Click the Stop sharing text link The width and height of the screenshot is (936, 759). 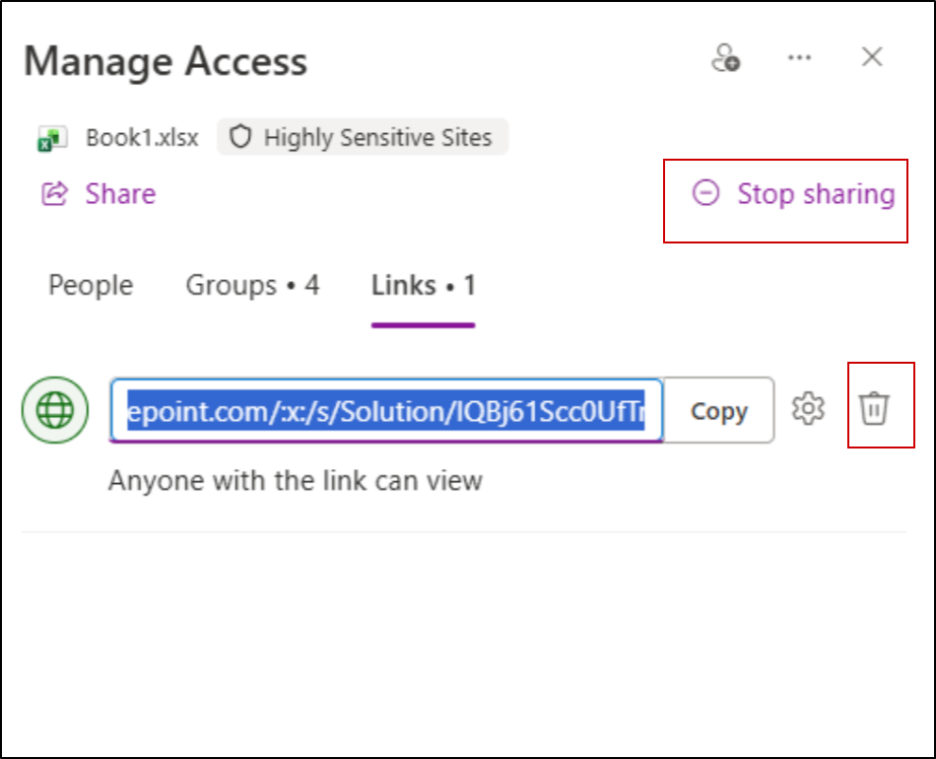816,193
